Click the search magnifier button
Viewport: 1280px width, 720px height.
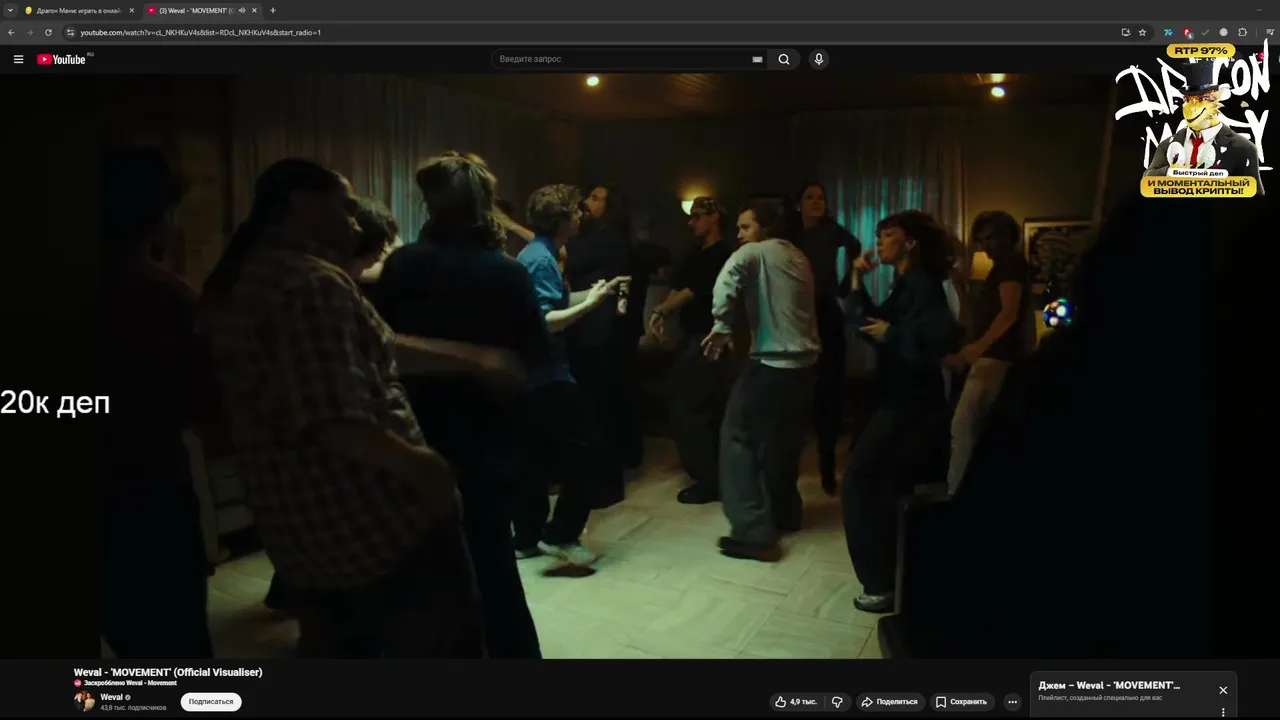[x=784, y=59]
